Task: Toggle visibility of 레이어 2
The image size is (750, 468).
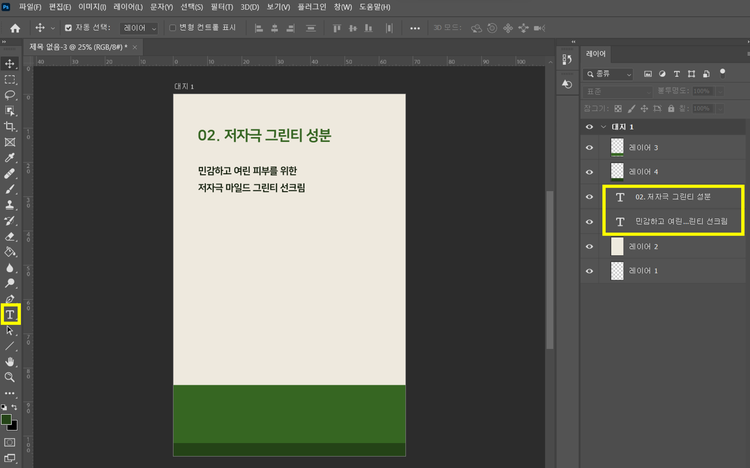Action: pyautogui.click(x=589, y=245)
